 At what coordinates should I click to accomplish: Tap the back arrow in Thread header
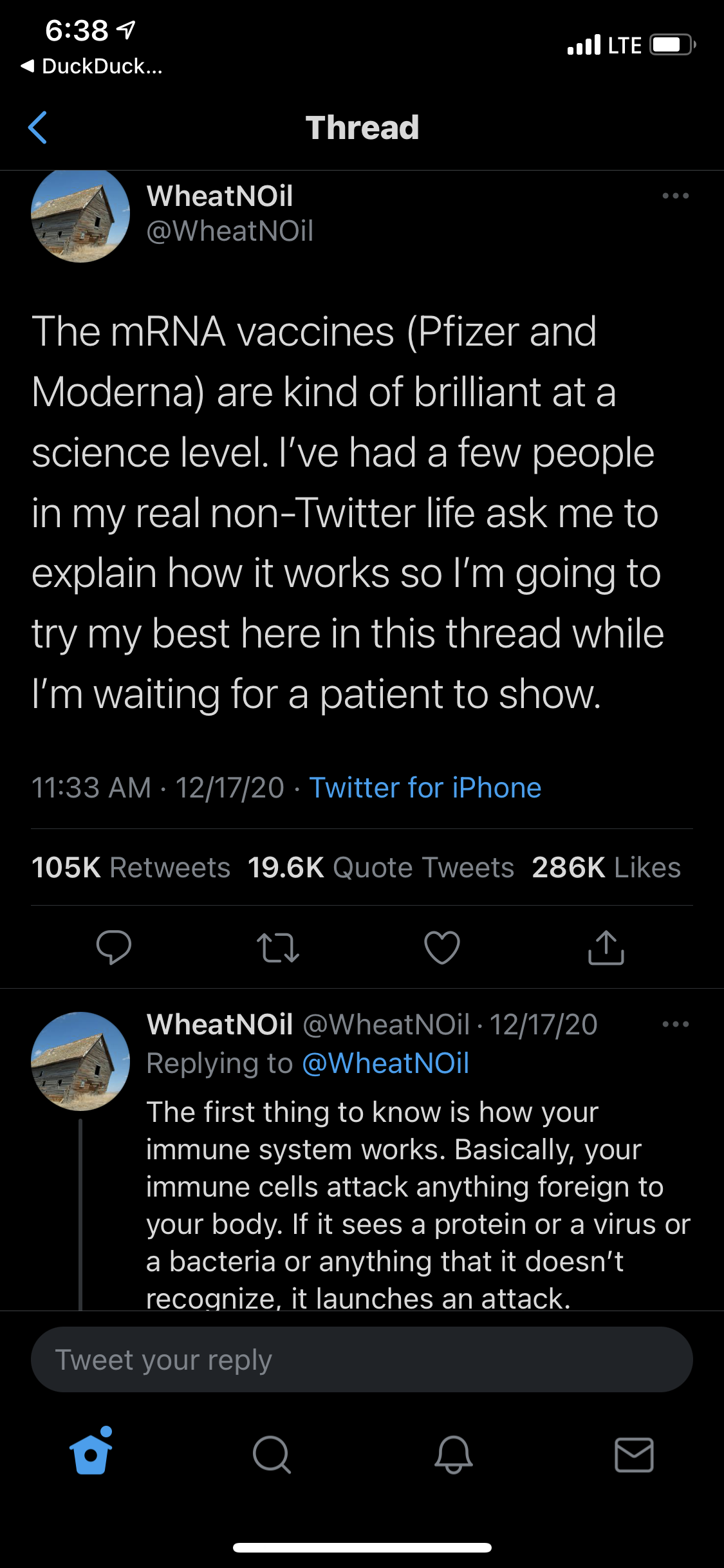pos(38,127)
